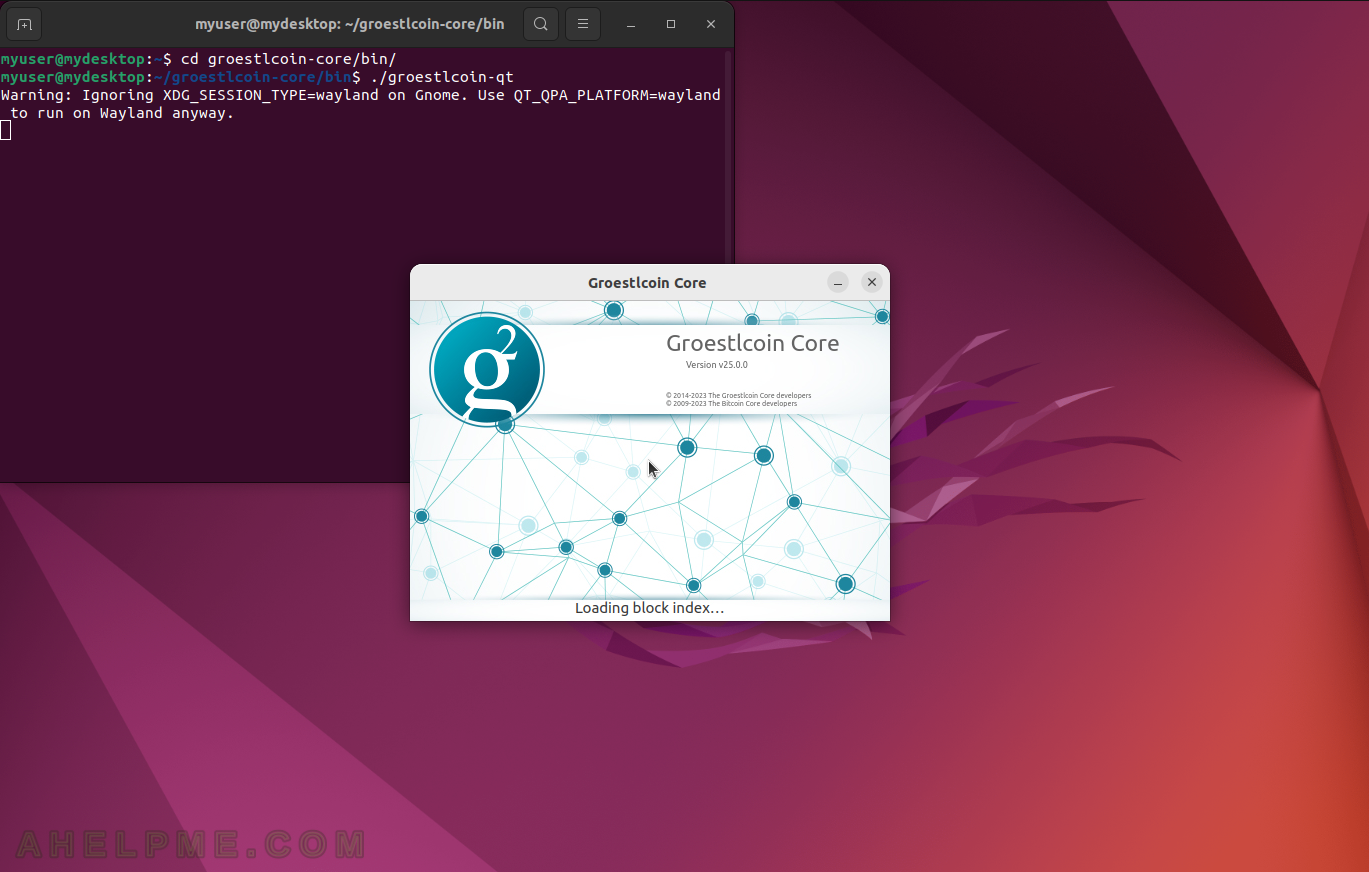
Task: Close the Groestlcoin Core splash window
Action: pos(872,283)
